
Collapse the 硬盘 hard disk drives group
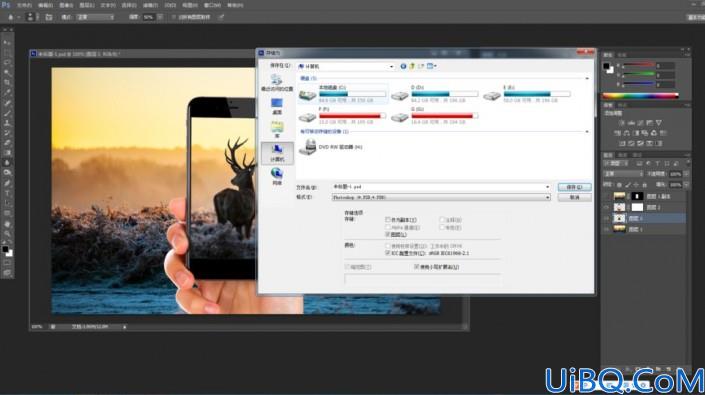(587, 79)
